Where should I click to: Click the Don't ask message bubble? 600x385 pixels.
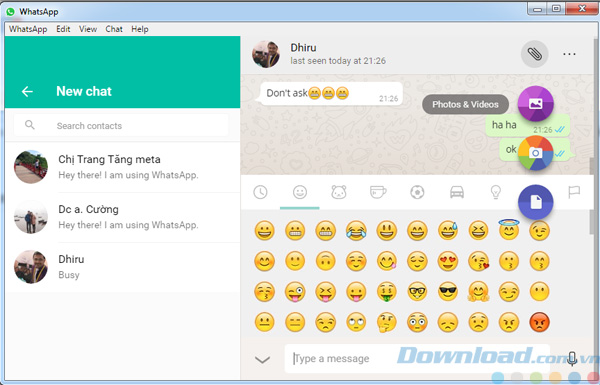tap(331, 93)
